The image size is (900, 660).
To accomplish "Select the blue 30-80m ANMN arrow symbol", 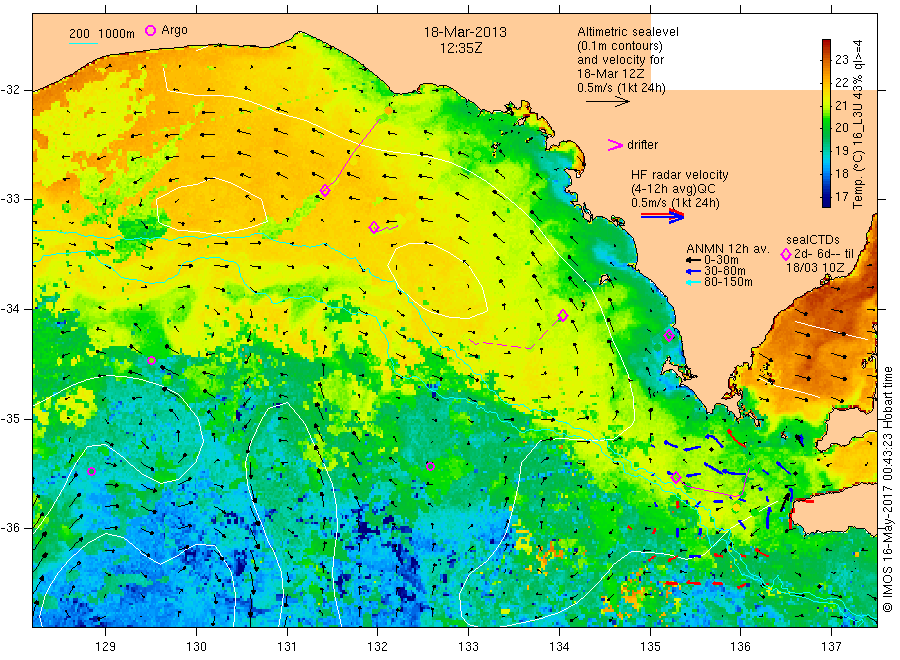I will tap(694, 271).
